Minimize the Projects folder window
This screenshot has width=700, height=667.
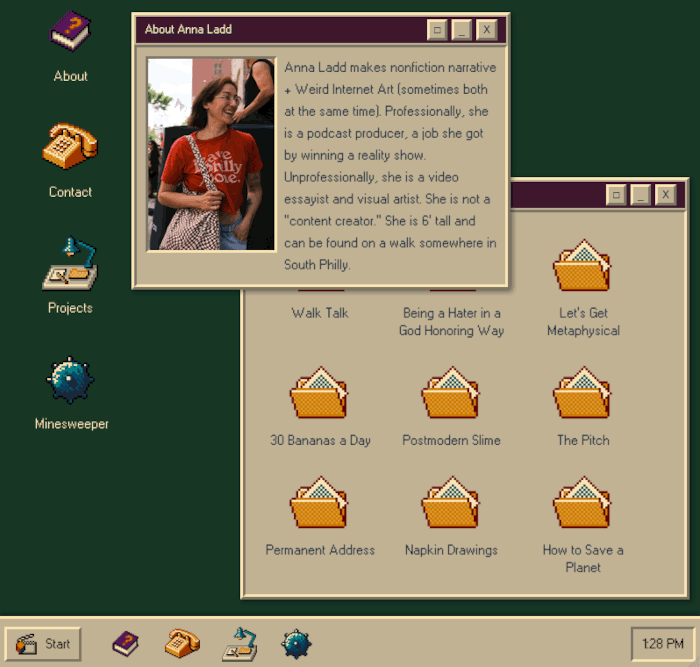click(641, 195)
